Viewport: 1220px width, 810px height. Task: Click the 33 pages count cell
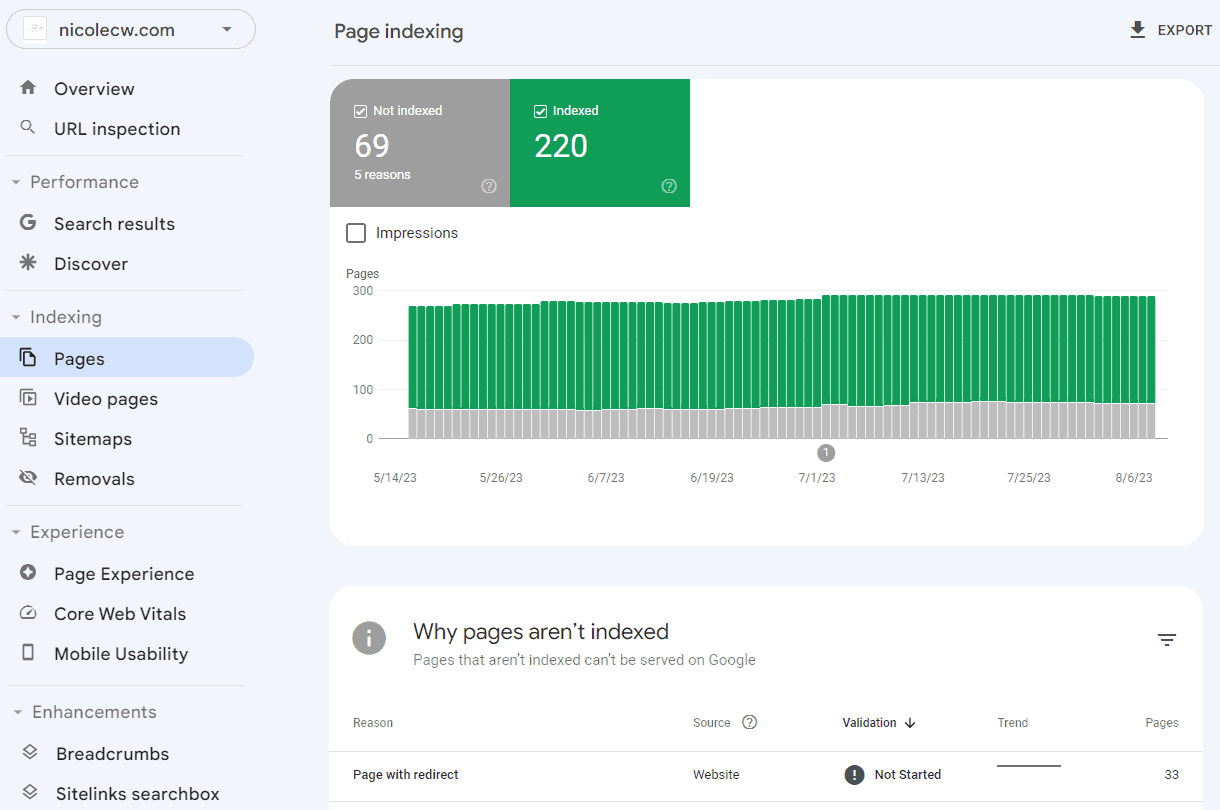[1171, 775]
